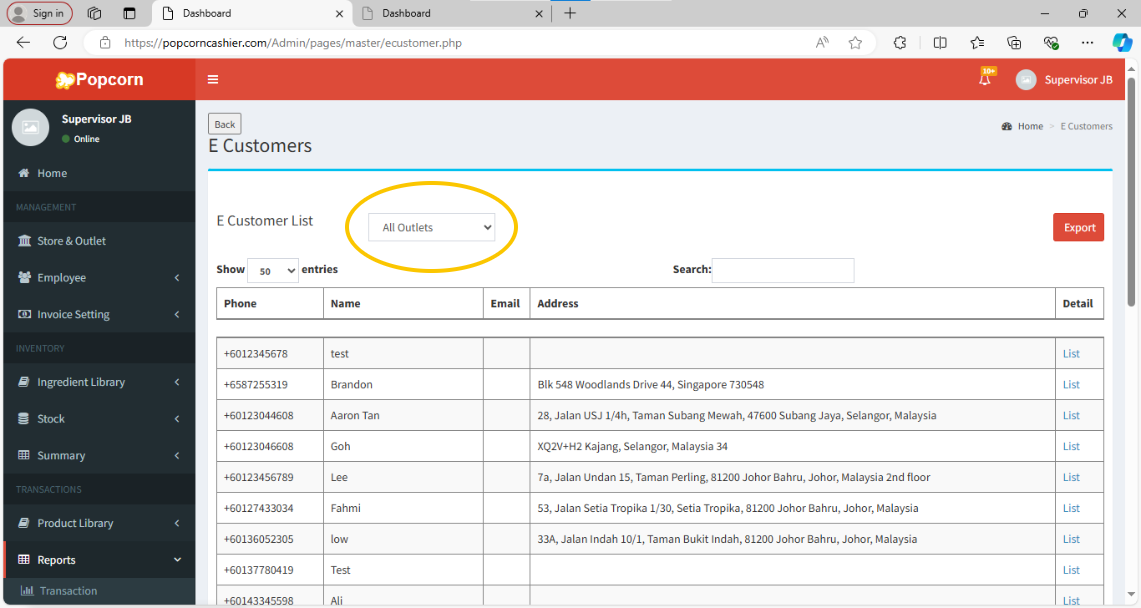Go back using the Back button

pos(225,124)
